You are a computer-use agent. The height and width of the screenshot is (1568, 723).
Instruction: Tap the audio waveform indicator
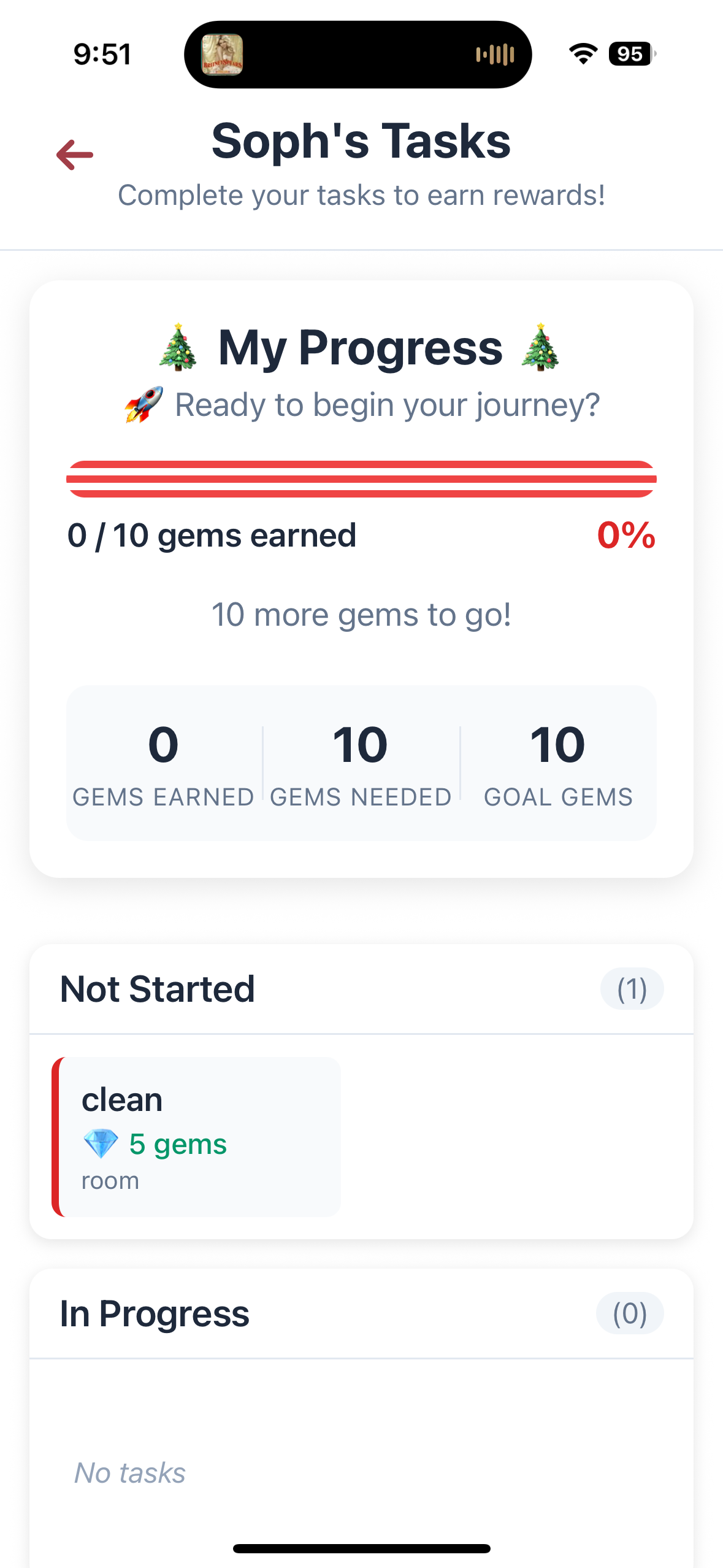[x=495, y=55]
